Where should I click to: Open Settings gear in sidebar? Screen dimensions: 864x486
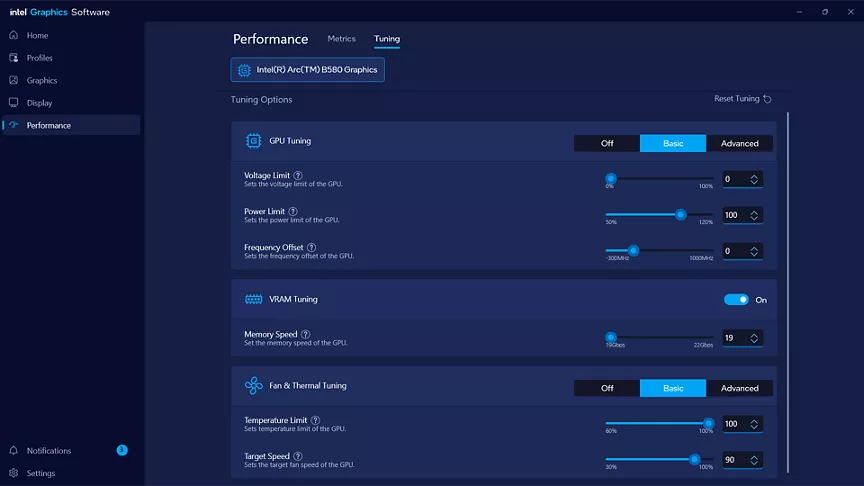pos(14,473)
